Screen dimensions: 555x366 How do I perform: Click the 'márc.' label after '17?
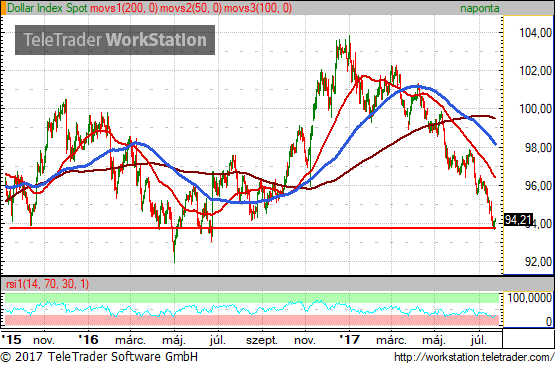tap(391, 340)
